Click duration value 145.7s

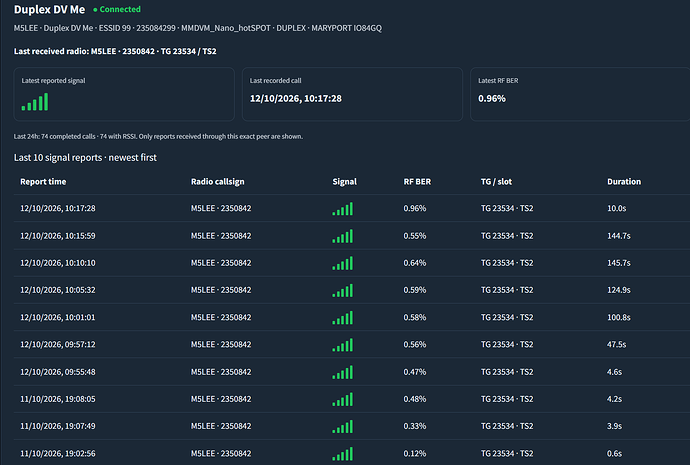click(x=619, y=263)
